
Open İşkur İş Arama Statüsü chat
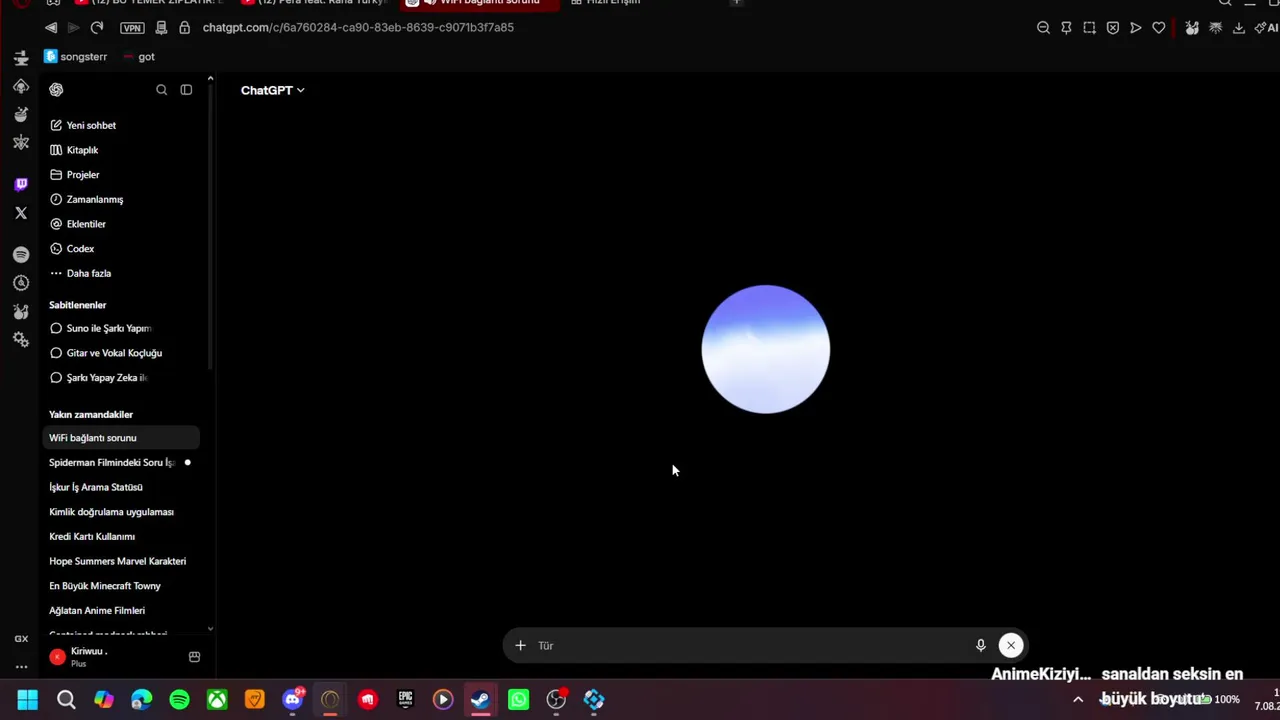click(120, 487)
